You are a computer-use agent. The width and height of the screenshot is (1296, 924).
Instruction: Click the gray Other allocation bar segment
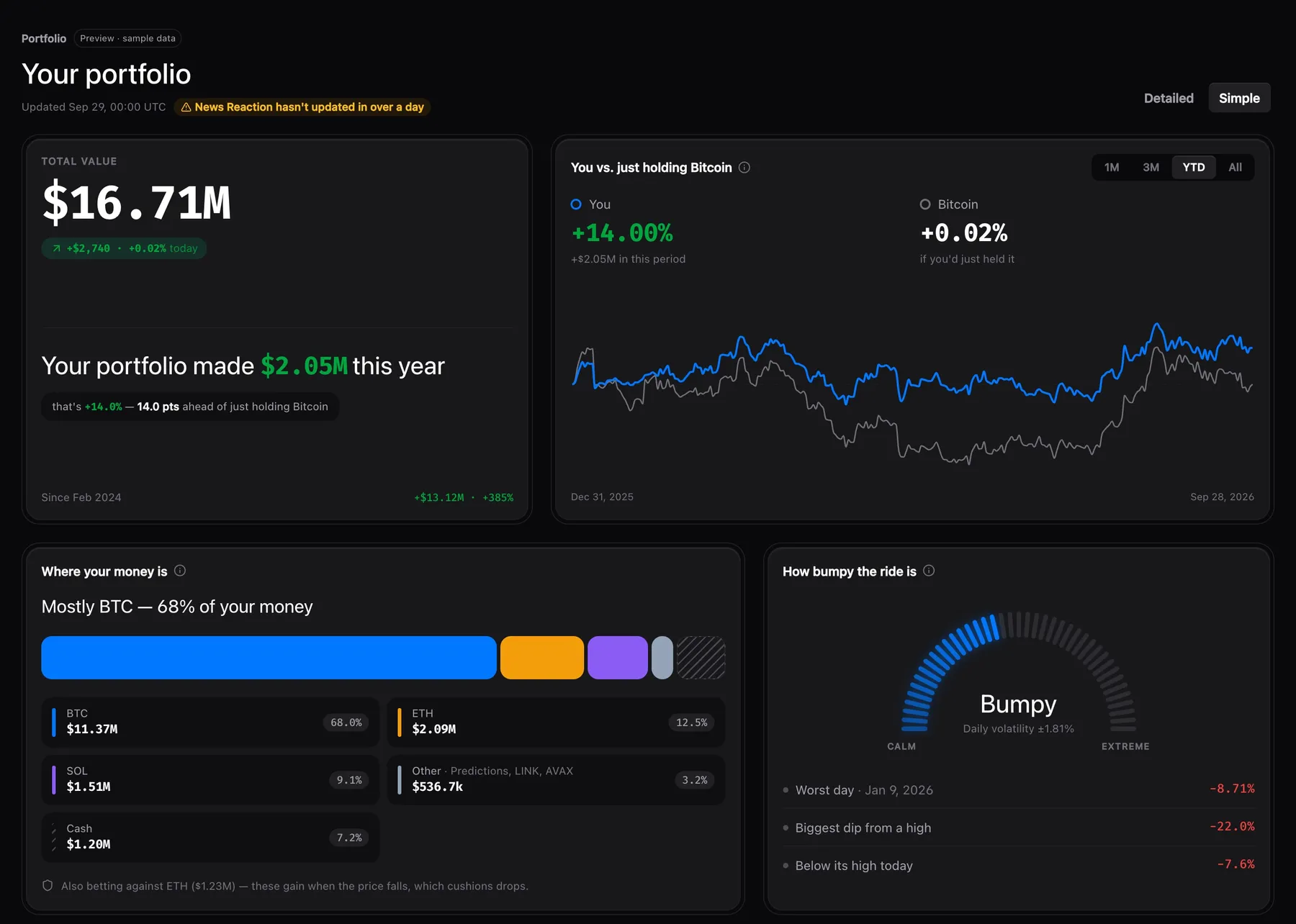[662, 658]
